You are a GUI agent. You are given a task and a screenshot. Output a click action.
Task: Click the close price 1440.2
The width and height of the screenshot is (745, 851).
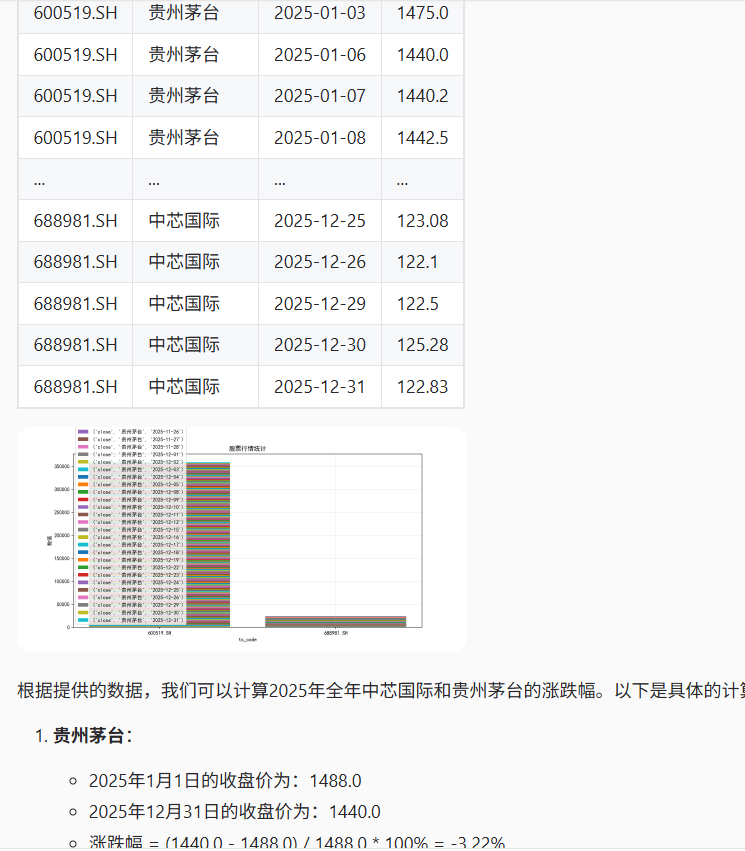tap(422, 96)
